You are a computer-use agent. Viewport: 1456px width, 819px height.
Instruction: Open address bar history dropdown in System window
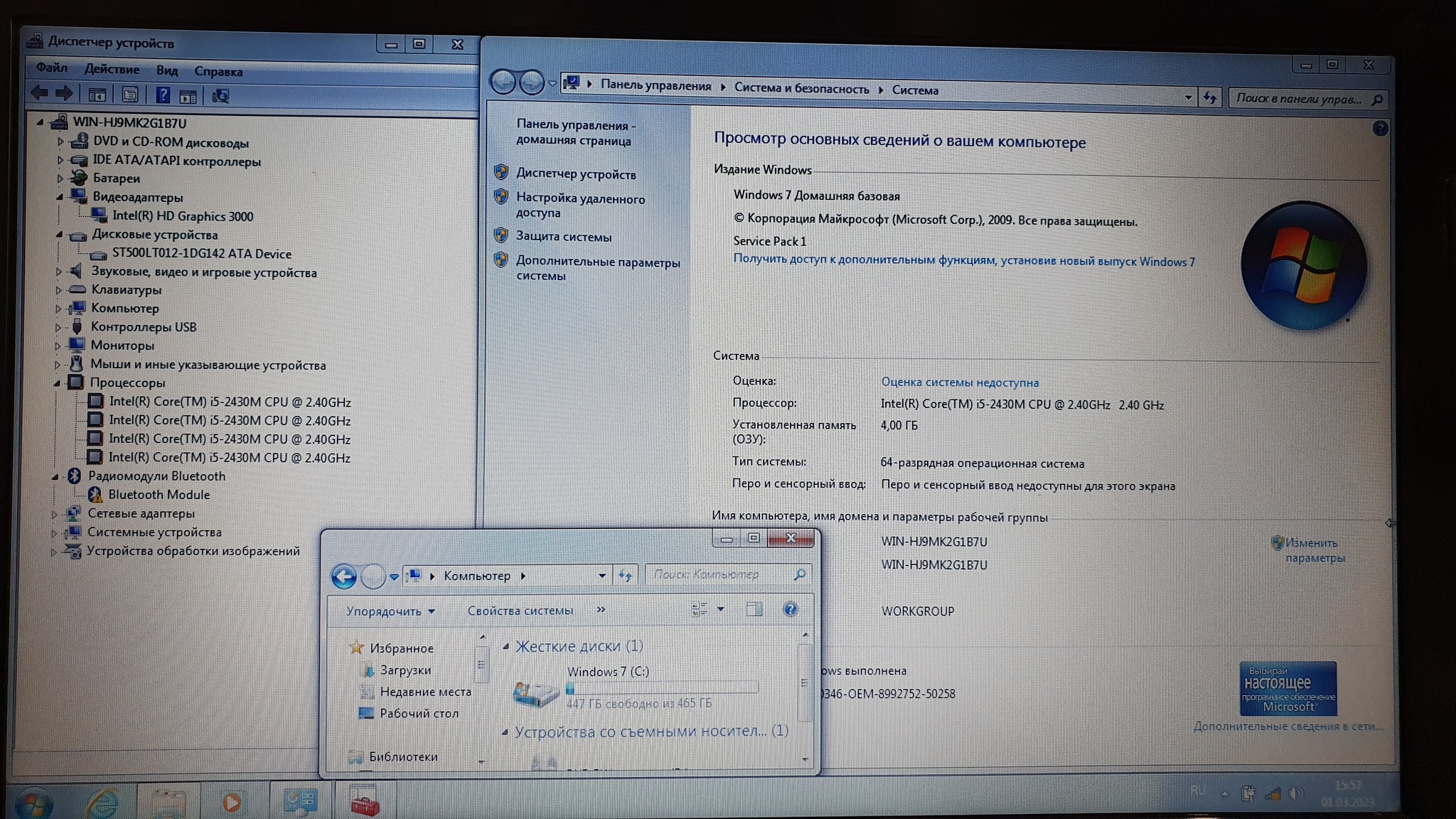[1188, 97]
